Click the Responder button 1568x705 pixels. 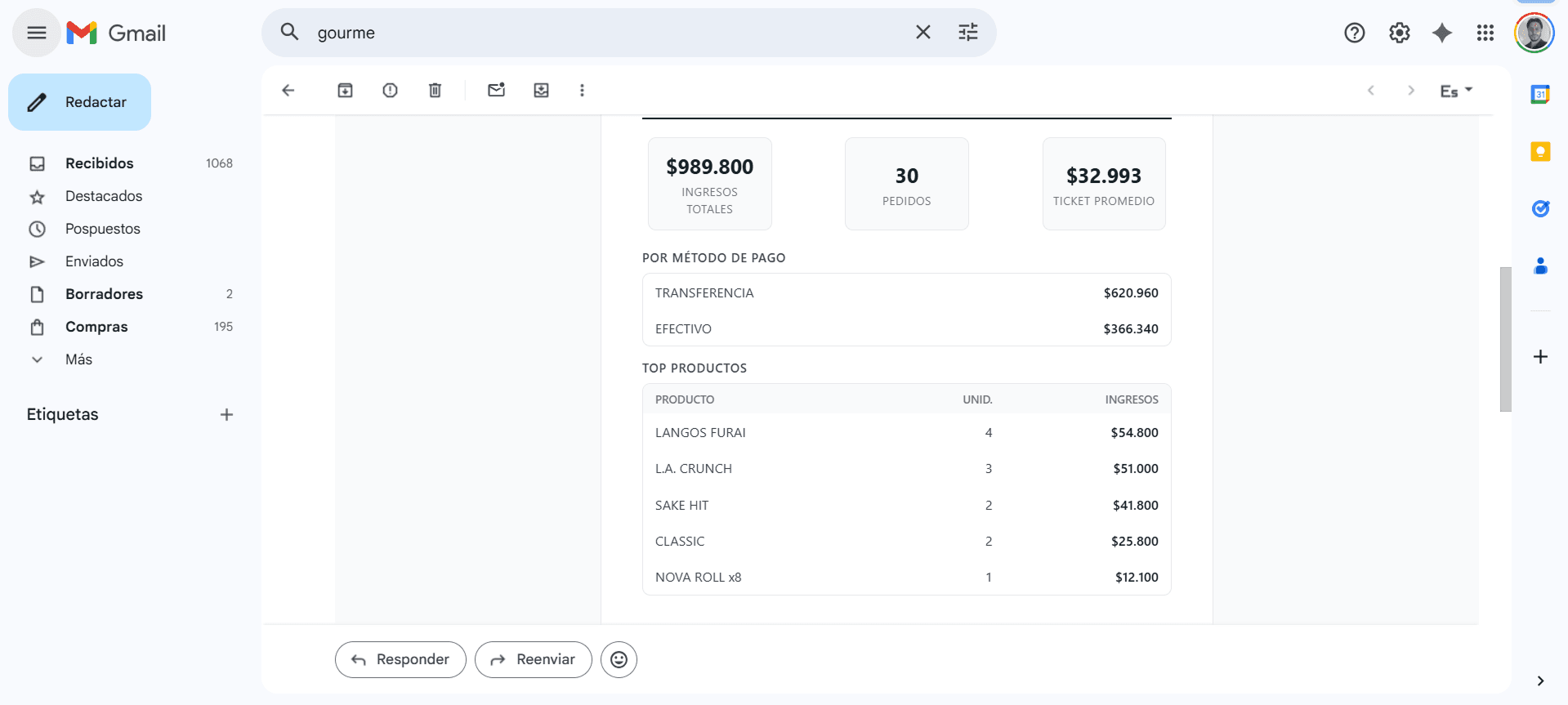pos(400,659)
